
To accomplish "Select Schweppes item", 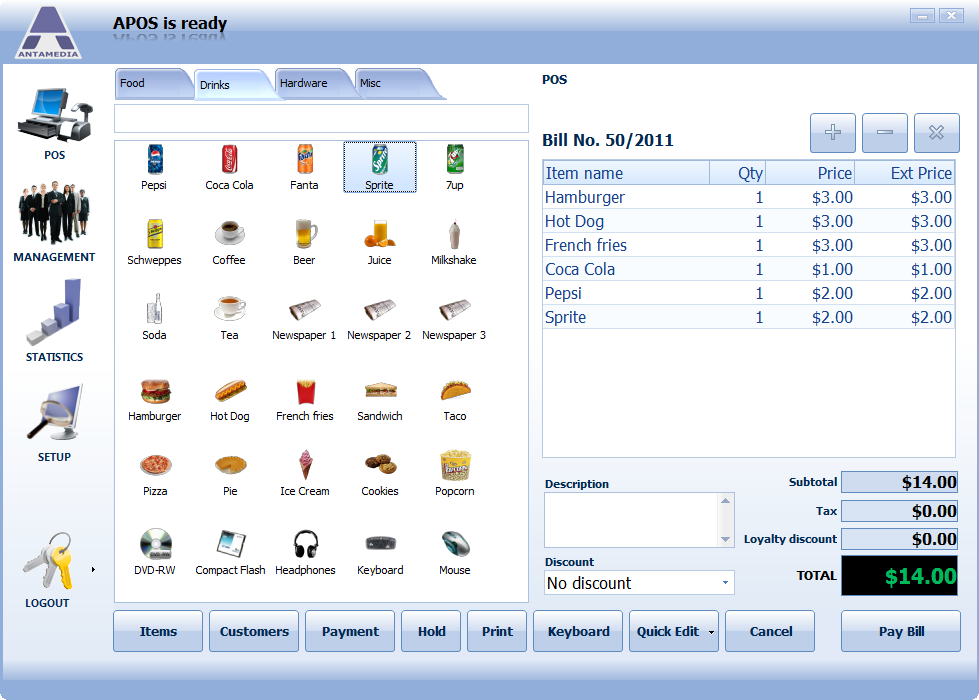I will tap(154, 242).
